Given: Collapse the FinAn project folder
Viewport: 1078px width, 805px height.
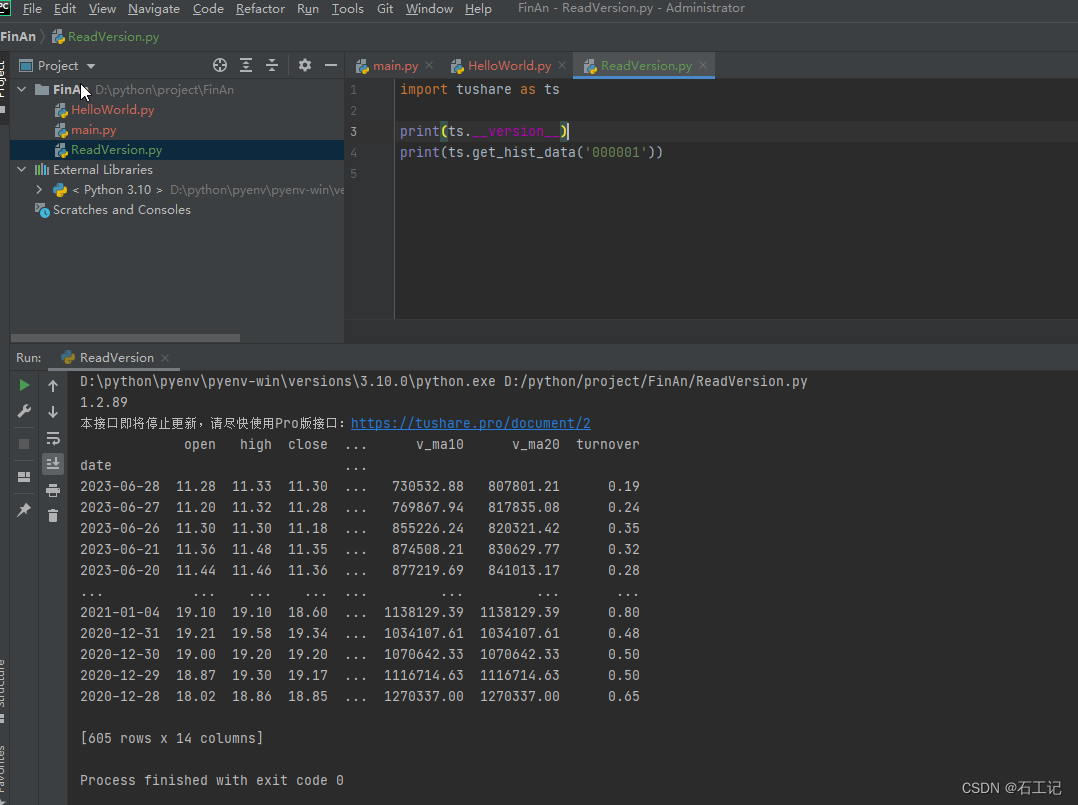Looking at the screenshot, I should (x=22, y=89).
